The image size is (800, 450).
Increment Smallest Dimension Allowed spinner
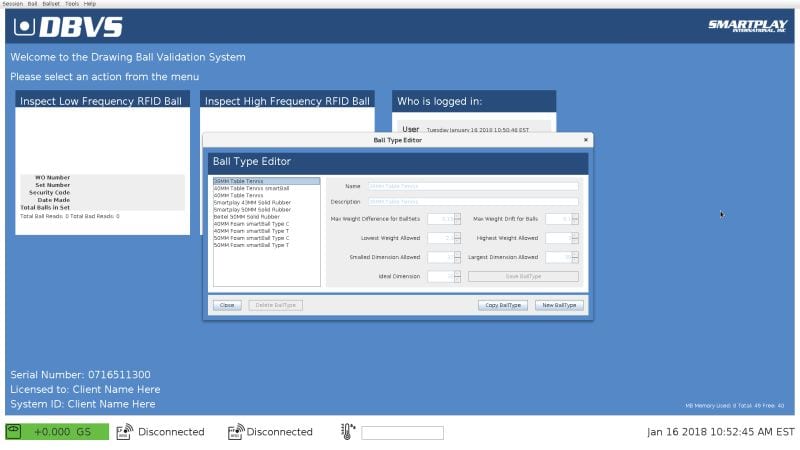click(x=457, y=255)
